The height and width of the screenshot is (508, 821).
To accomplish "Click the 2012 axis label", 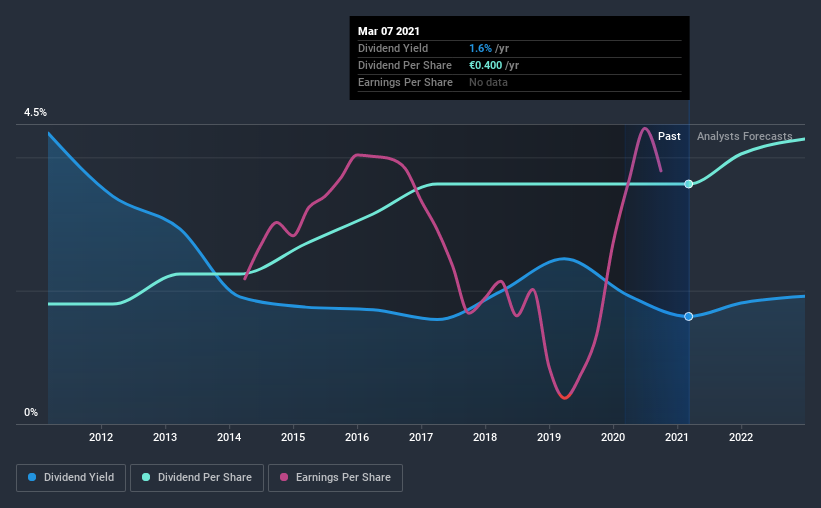I will (x=101, y=437).
